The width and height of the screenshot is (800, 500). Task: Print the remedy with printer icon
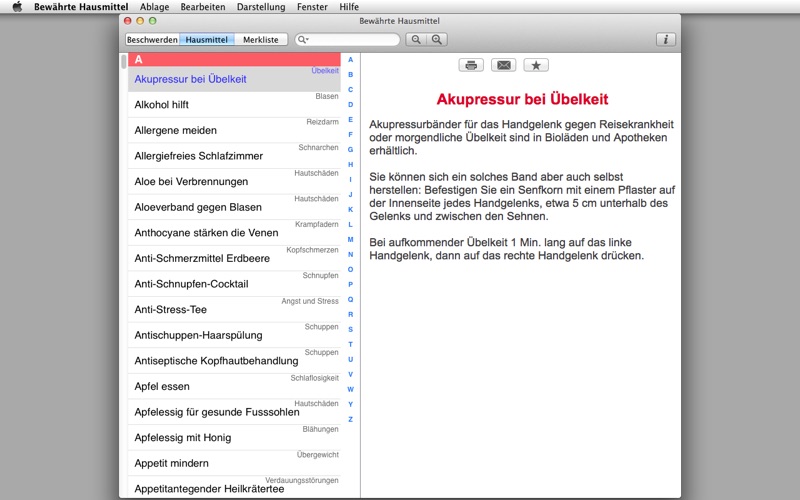tap(471, 65)
